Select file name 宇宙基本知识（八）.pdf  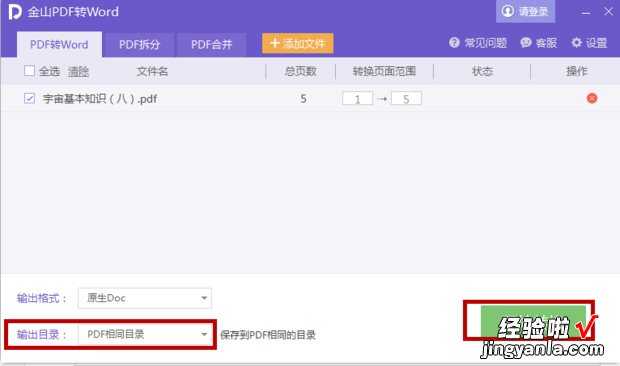pos(100,99)
